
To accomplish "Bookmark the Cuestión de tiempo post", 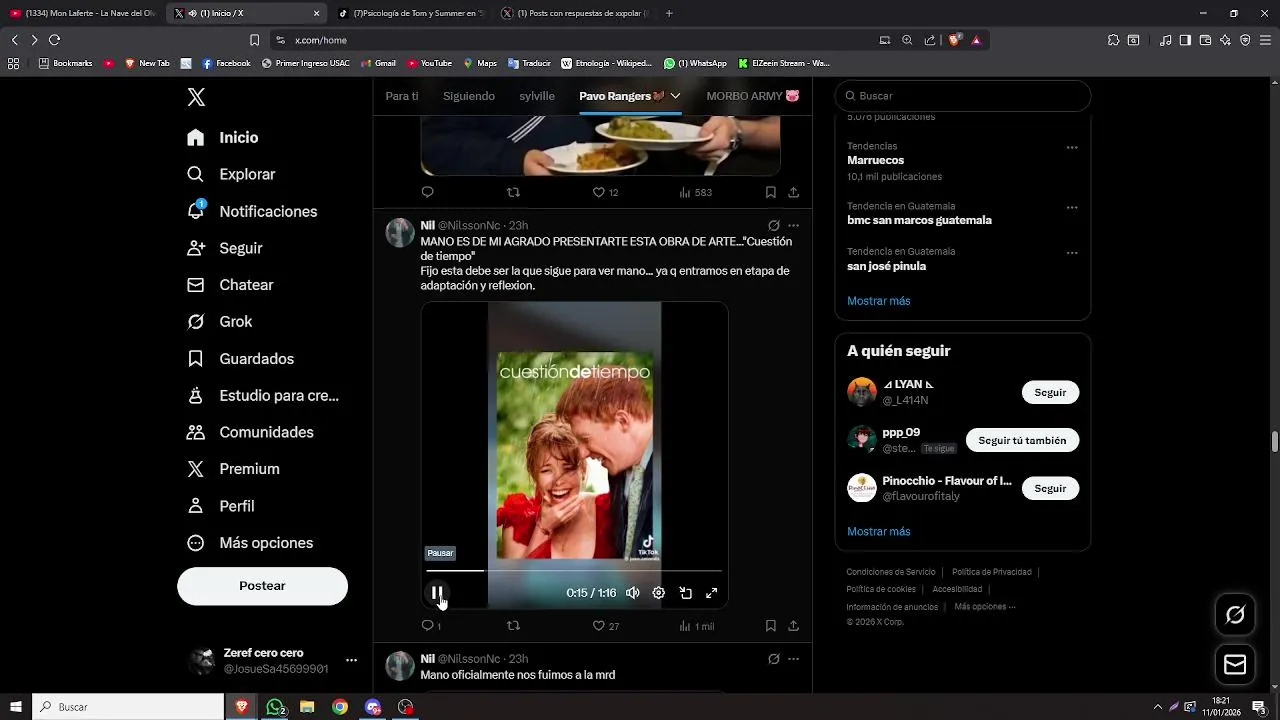I will click(770, 626).
